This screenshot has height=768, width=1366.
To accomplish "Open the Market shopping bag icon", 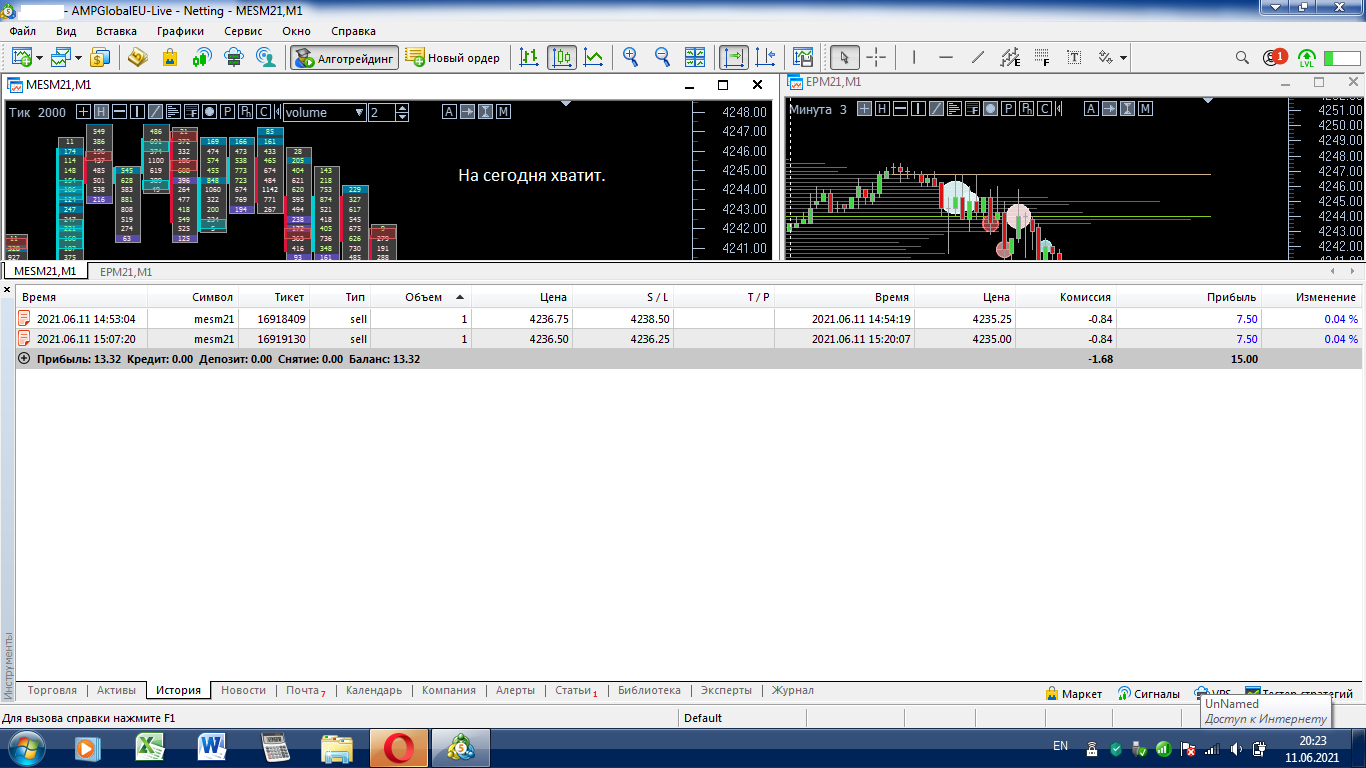I will [x=170, y=57].
